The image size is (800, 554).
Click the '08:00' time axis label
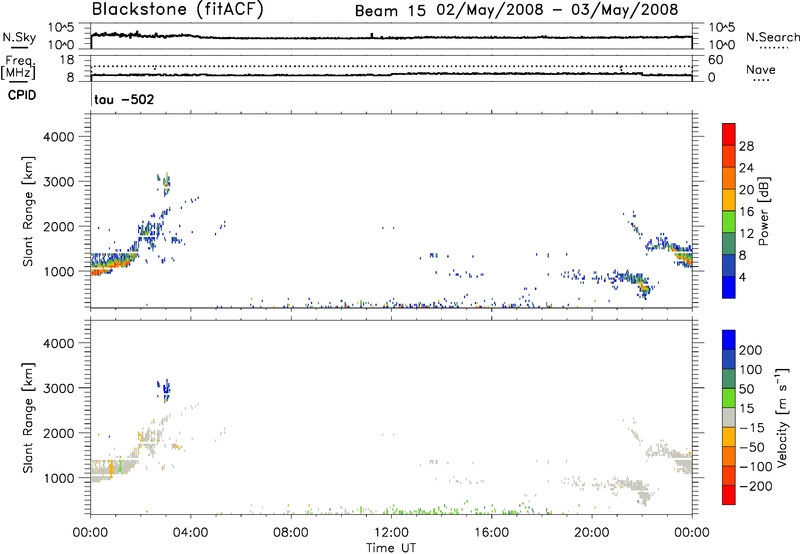tap(291, 533)
